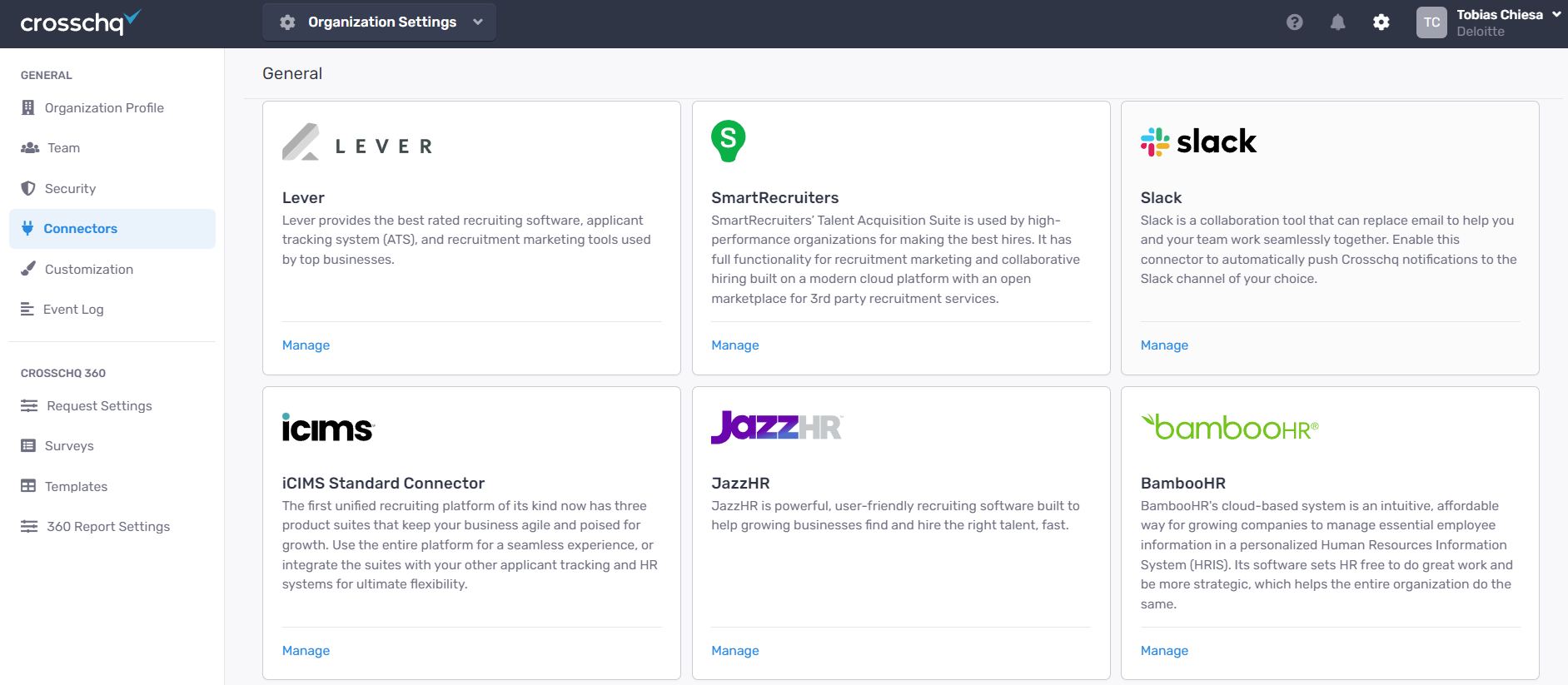Image resolution: width=1568 pixels, height=685 pixels.
Task: Open 360 Report Settings
Action: 112,526
